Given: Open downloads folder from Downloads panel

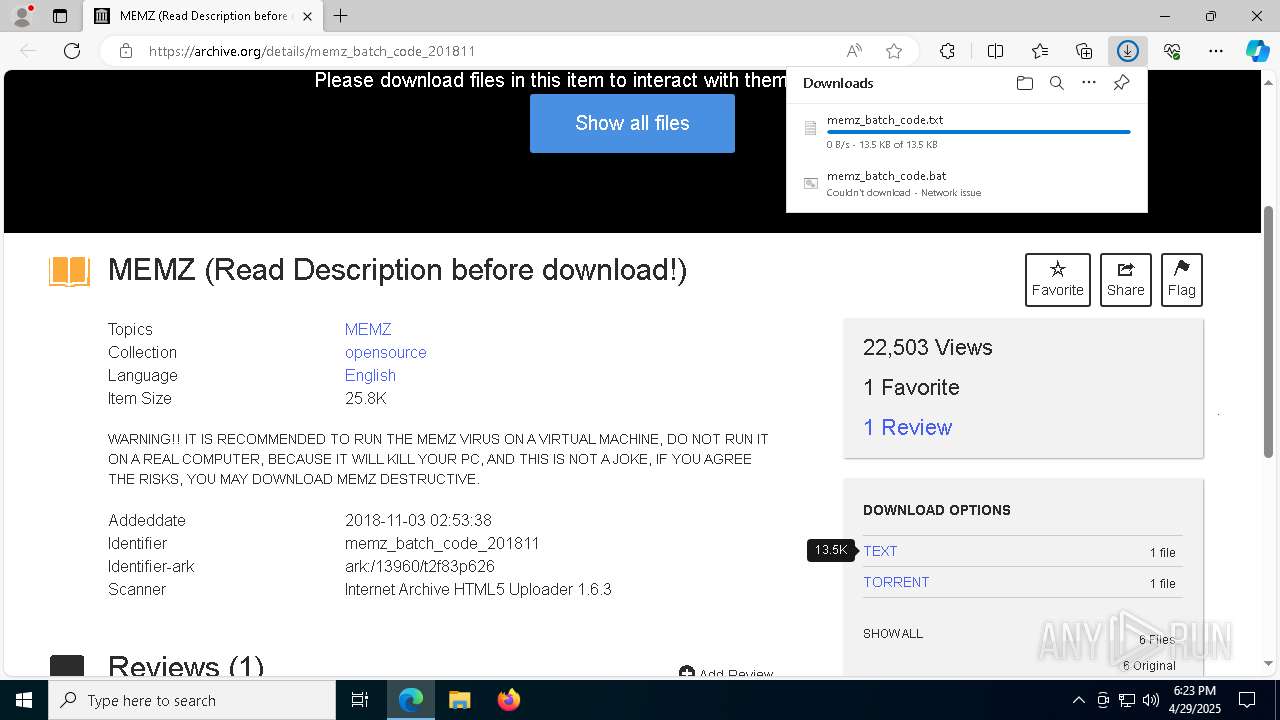Looking at the screenshot, I should 1024,83.
